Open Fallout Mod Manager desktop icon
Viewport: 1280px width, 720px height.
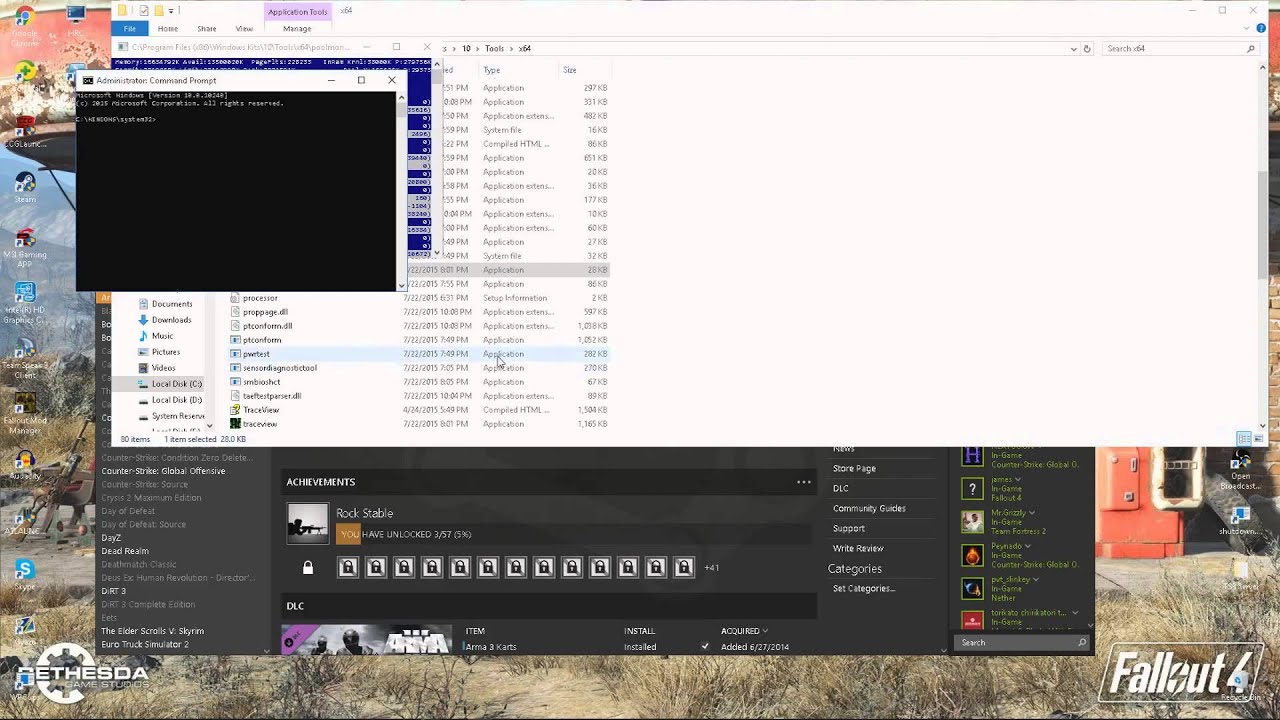pos(25,412)
